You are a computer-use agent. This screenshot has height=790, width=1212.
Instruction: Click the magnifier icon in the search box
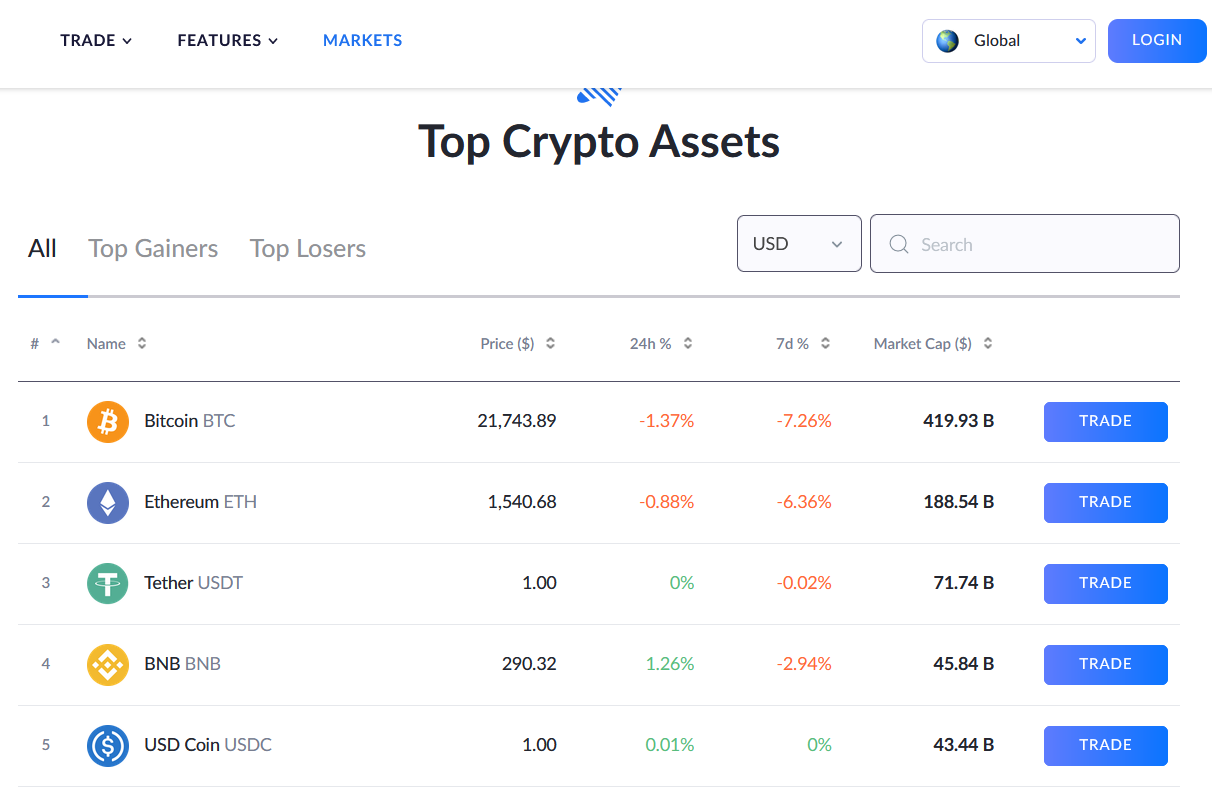point(898,244)
